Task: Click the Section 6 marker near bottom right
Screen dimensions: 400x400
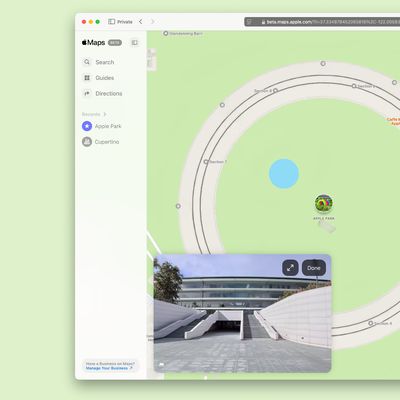Action: point(371,323)
